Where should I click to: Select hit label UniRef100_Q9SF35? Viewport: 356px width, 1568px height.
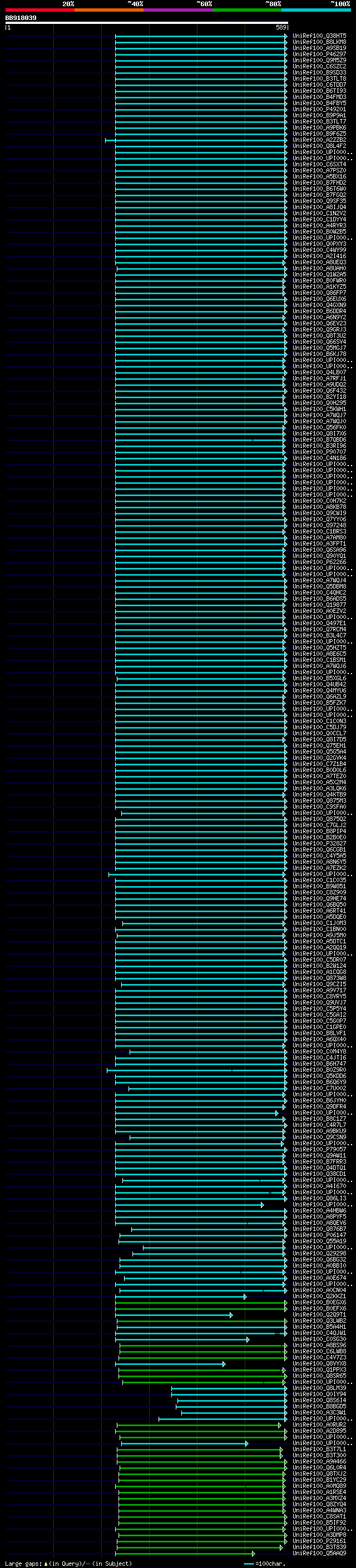pos(319,201)
